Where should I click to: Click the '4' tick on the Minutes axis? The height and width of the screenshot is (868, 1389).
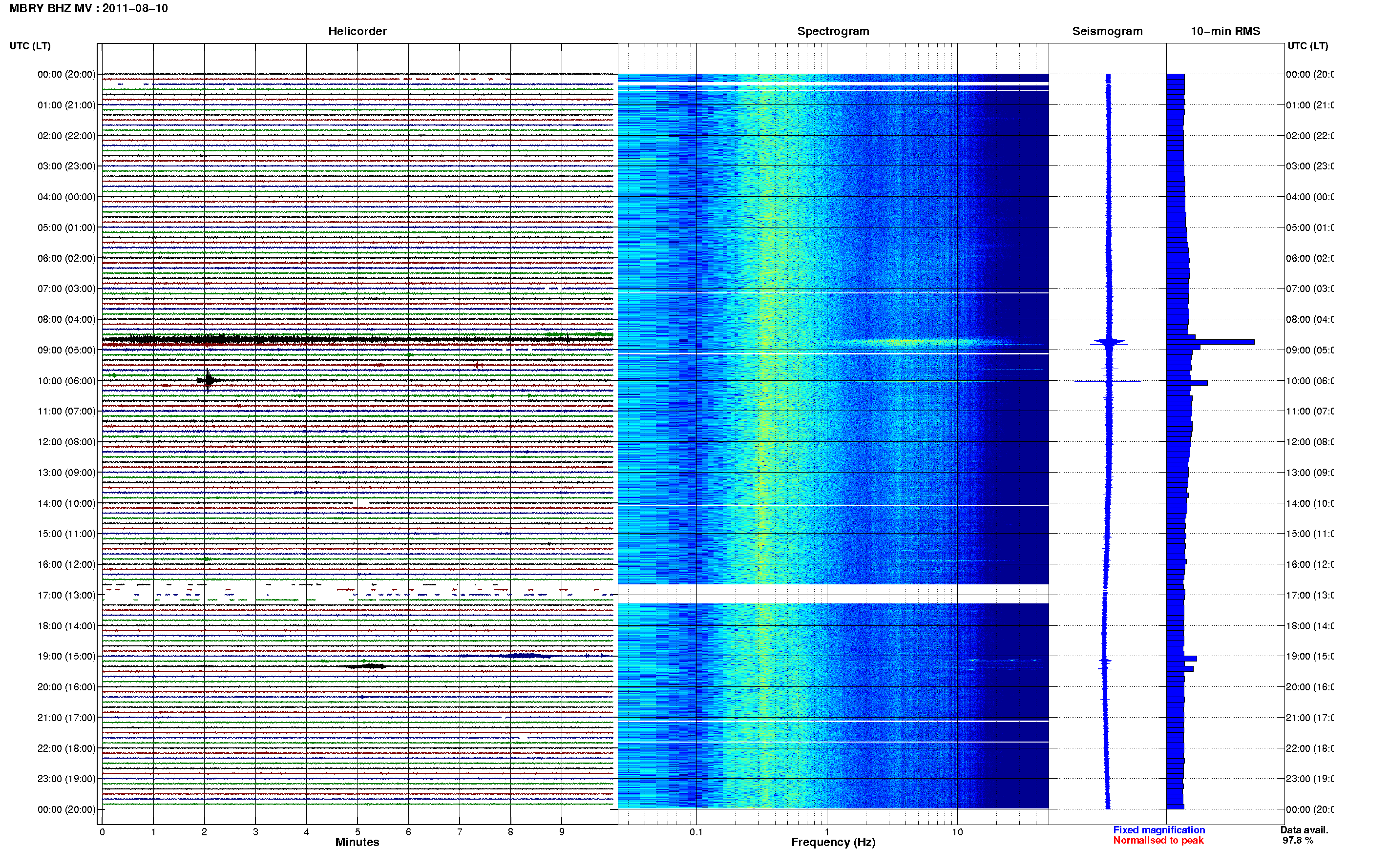point(307,832)
